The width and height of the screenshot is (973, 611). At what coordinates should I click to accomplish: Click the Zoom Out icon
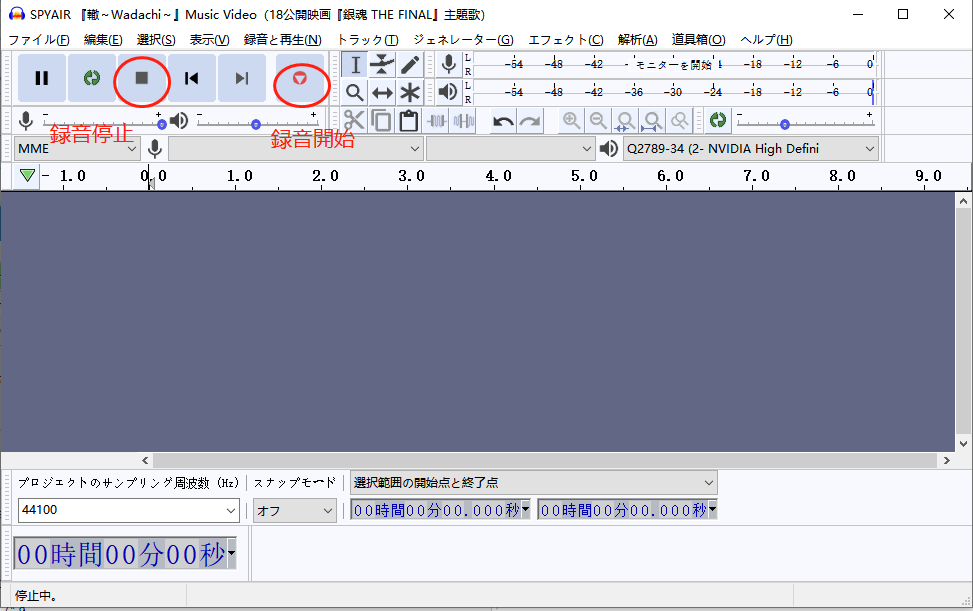[598, 120]
